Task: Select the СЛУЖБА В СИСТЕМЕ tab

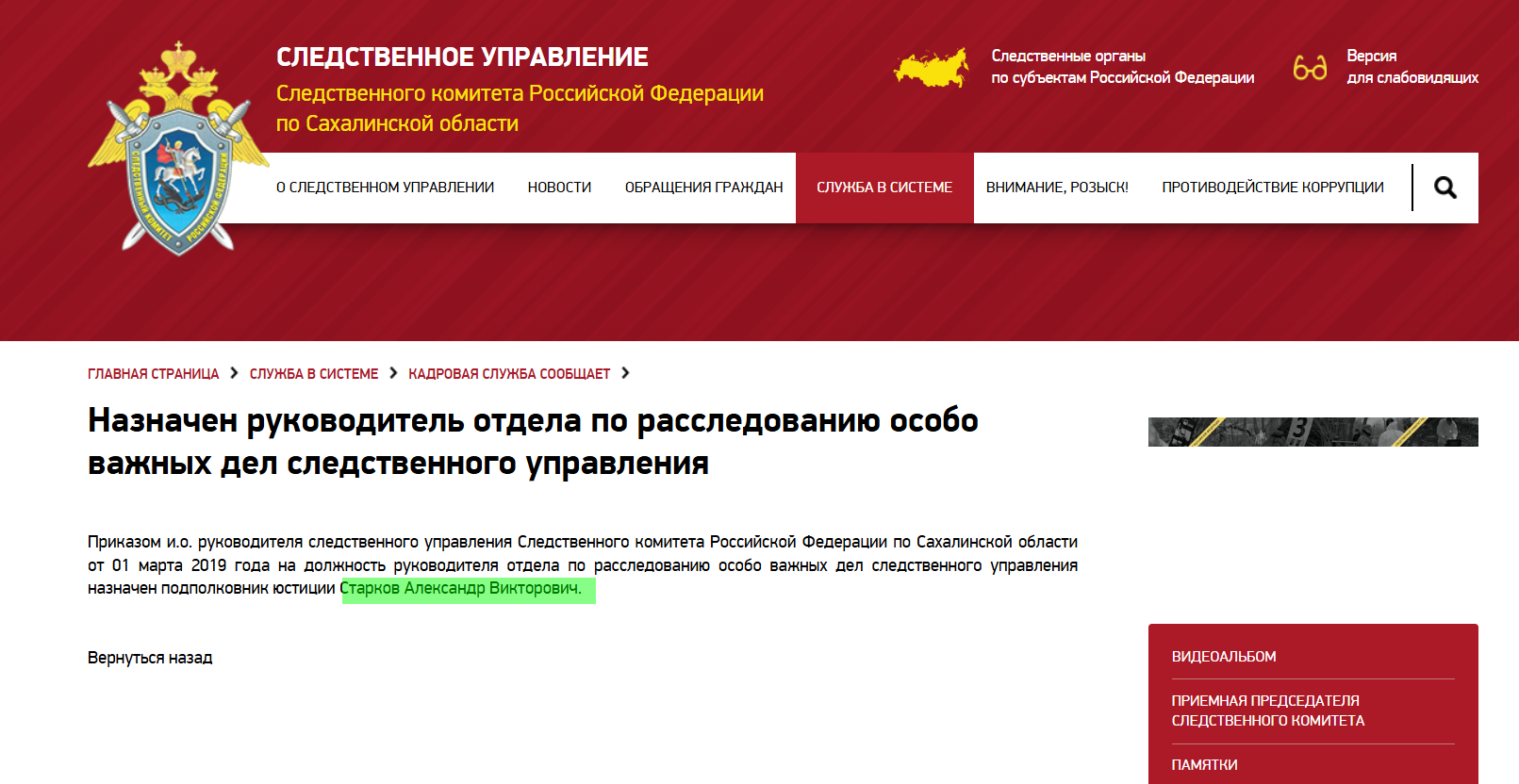Action: (x=884, y=188)
